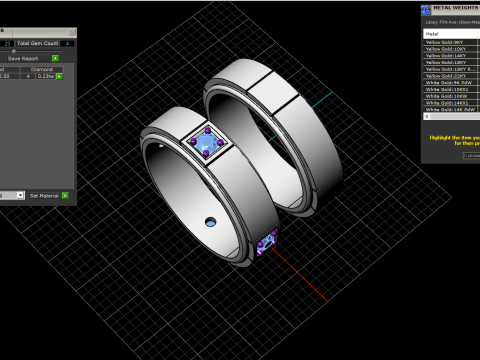
Task: Click the 0.23tw carat weight cell
Action: (x=46, y=76)
